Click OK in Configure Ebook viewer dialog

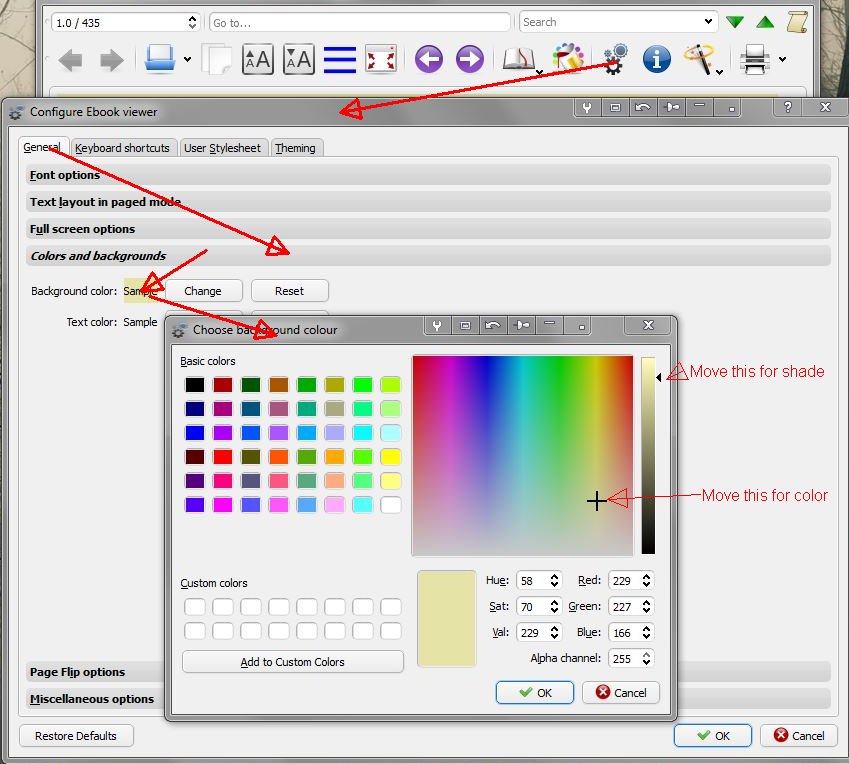[x=713, y=735]
